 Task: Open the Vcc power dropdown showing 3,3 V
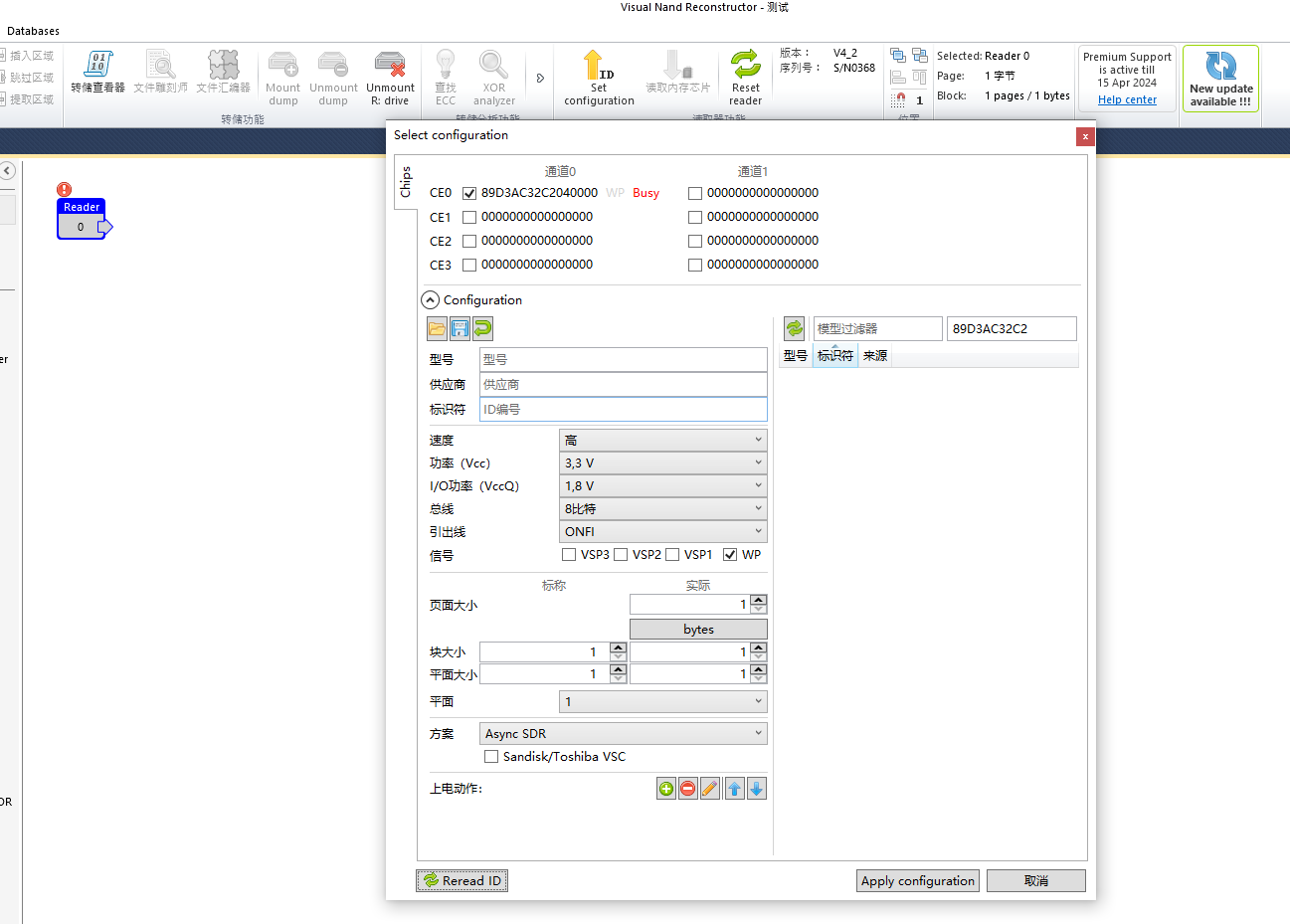[x=663, y=462]
